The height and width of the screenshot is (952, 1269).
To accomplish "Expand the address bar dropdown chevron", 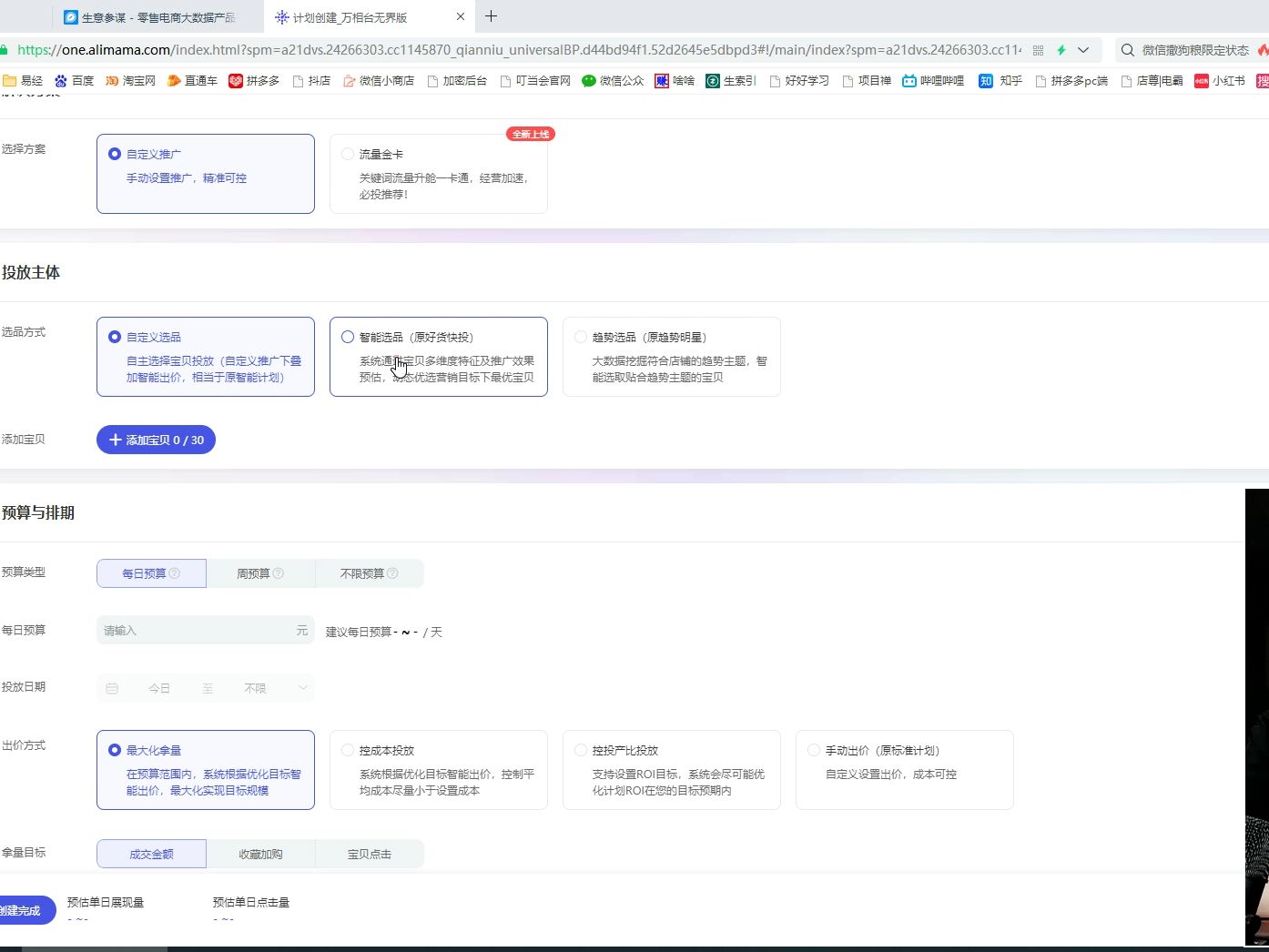I will (x=1083, y=50).
